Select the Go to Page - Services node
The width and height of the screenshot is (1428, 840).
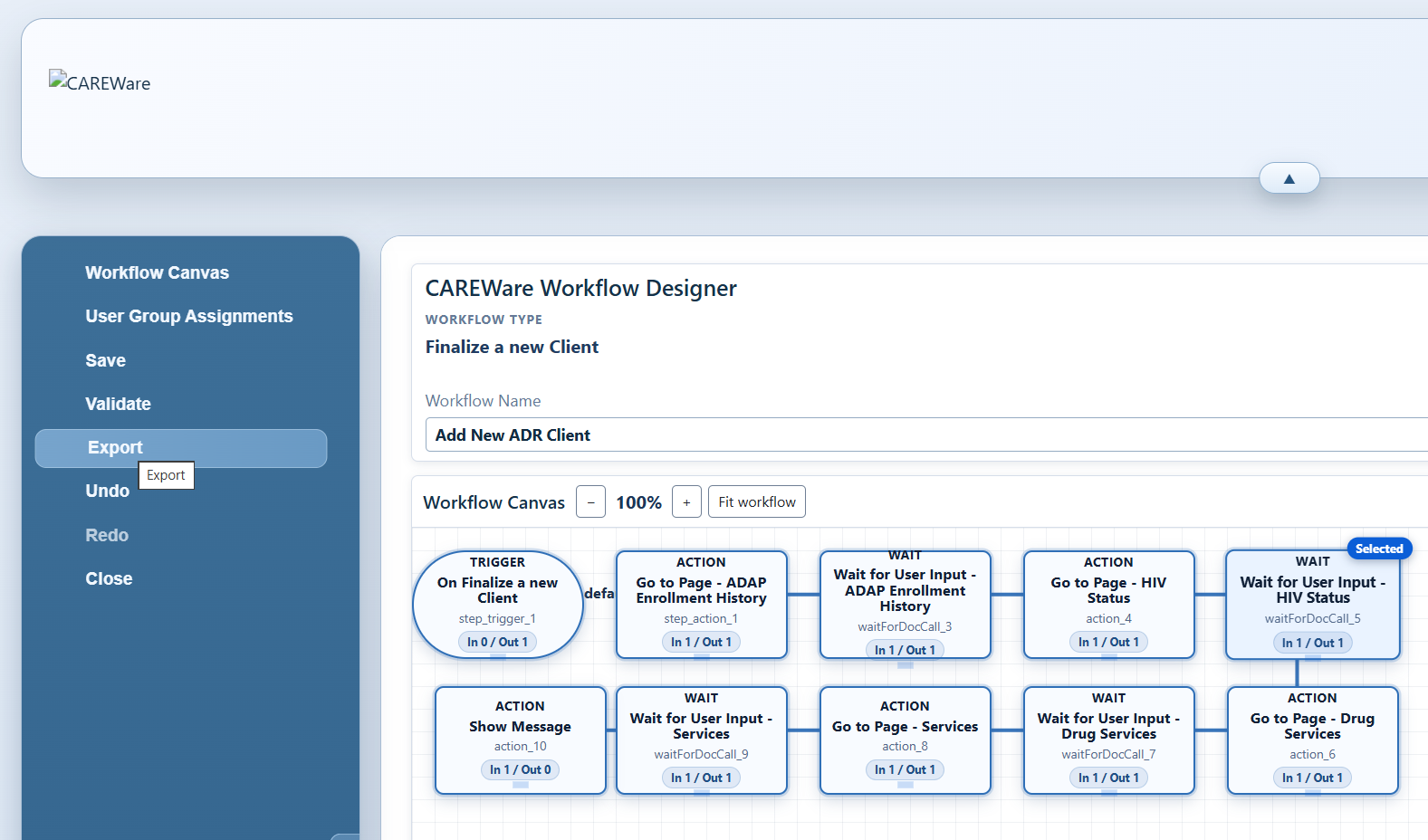click(x=906, y=740)
